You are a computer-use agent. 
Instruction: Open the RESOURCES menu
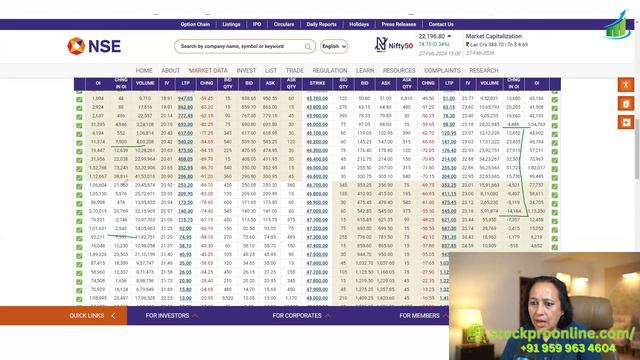399,71
